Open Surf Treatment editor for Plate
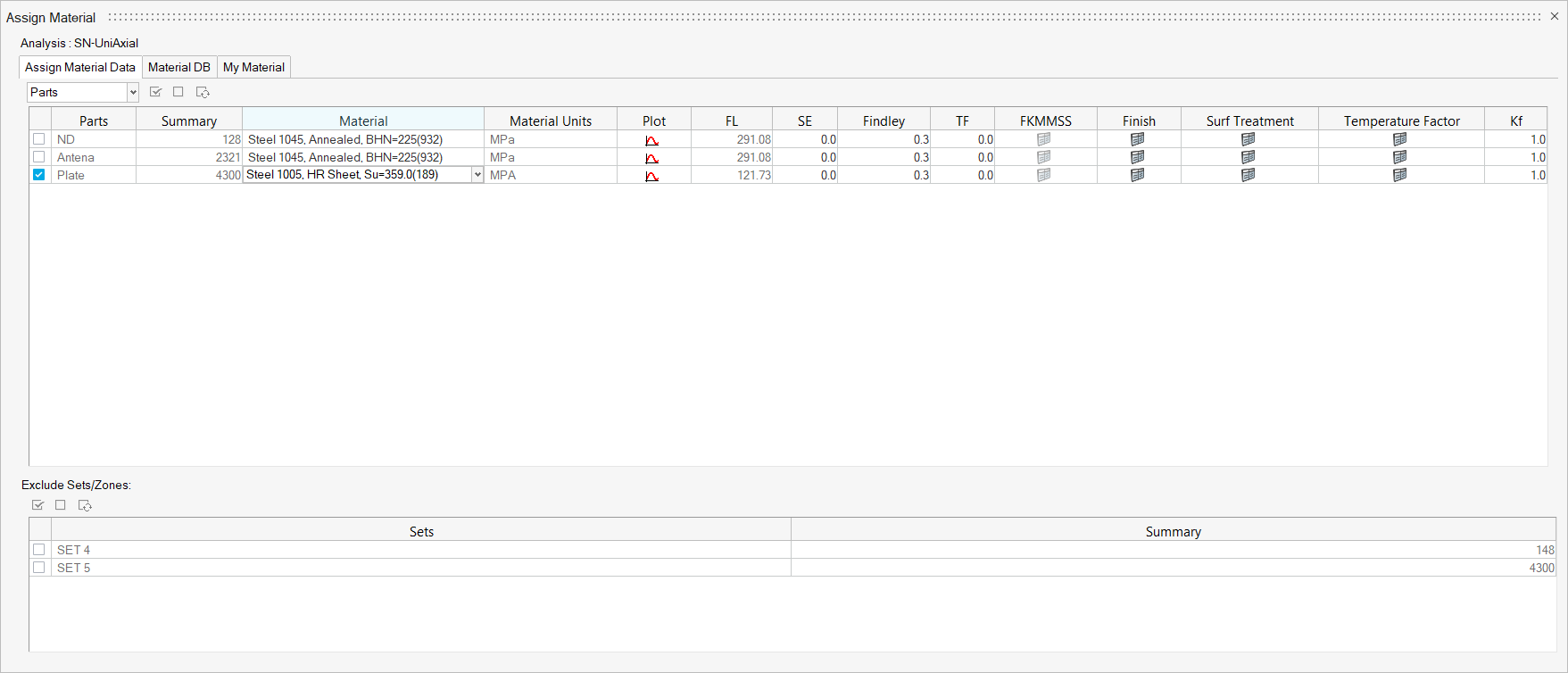 point(1249,175)
